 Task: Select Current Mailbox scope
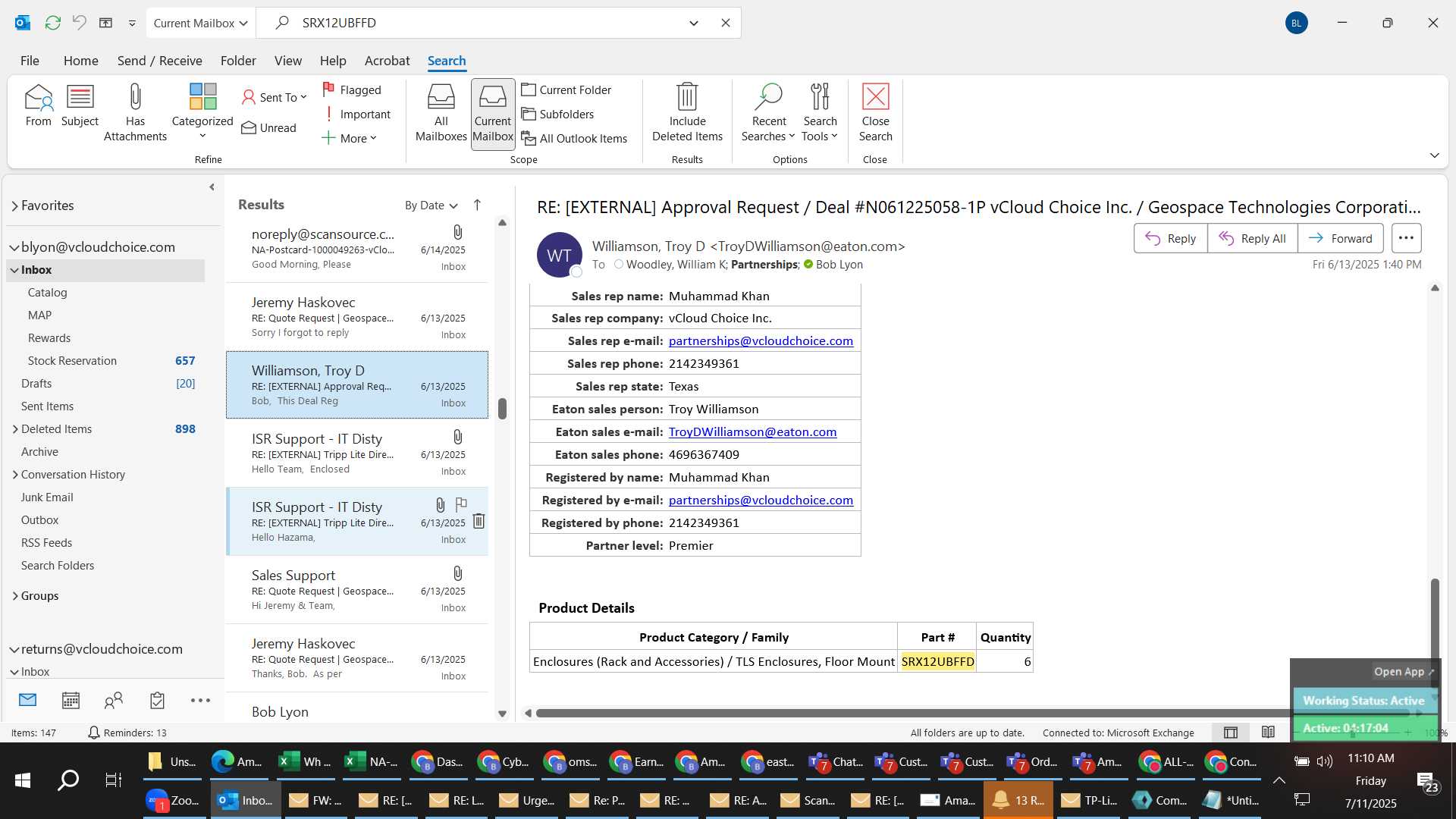[493, 114]
